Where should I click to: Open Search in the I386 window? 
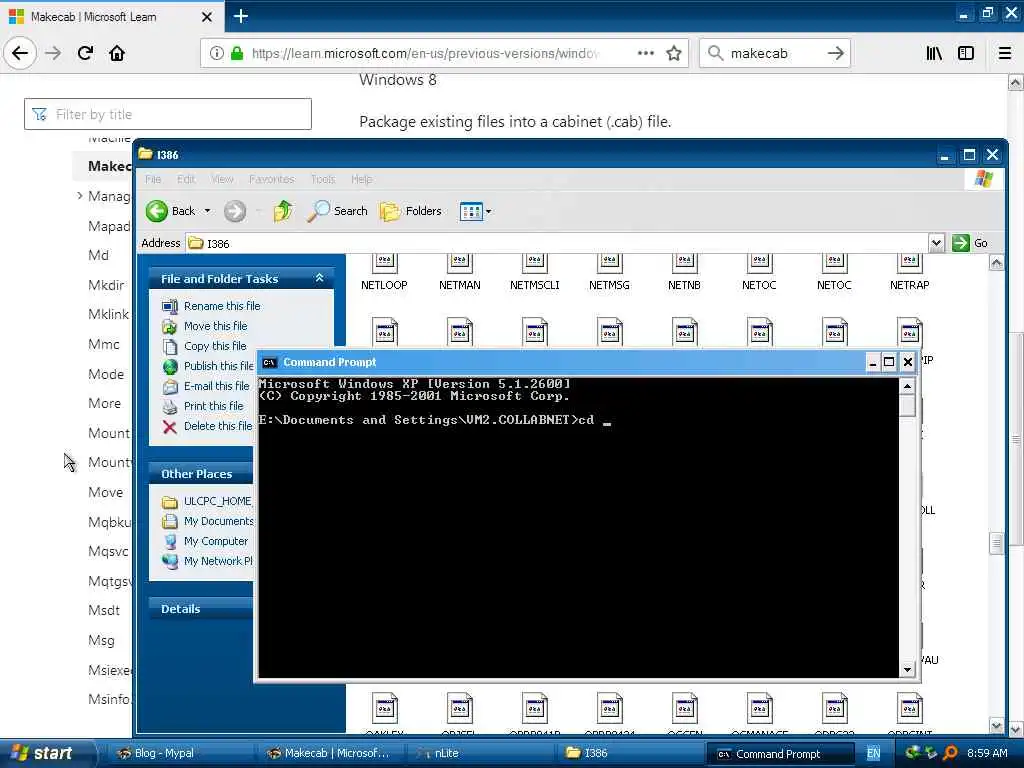337,211
